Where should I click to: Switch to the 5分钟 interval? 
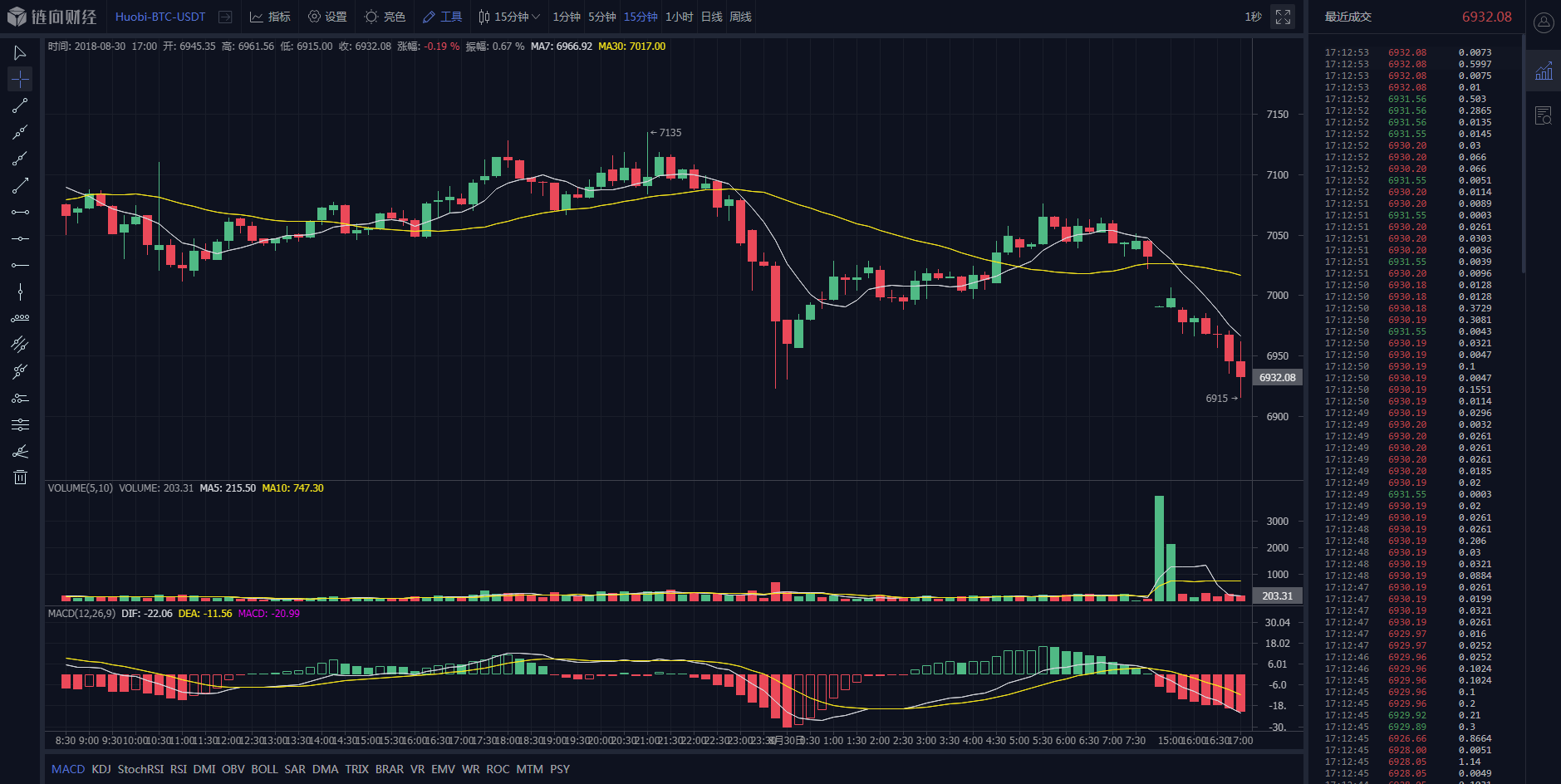coord(602,17)
